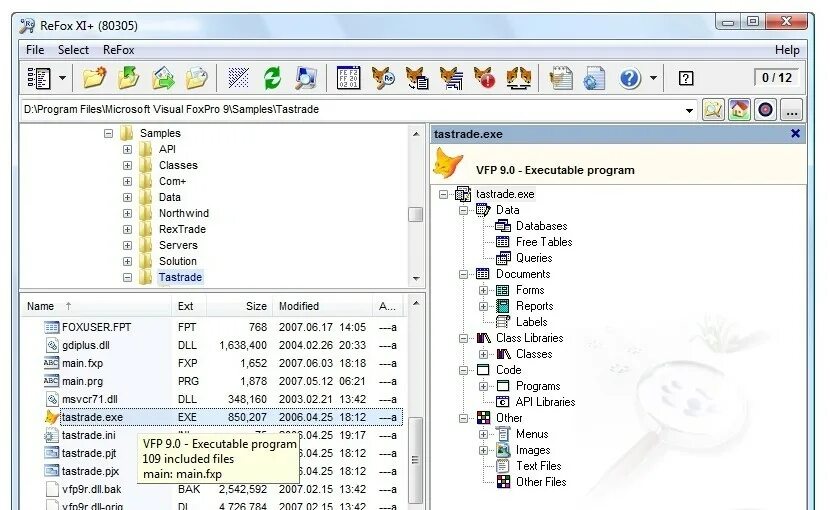Click the fox with red exclamation icon
Viewport: 830px width, 510px height.
click(484, 78)
